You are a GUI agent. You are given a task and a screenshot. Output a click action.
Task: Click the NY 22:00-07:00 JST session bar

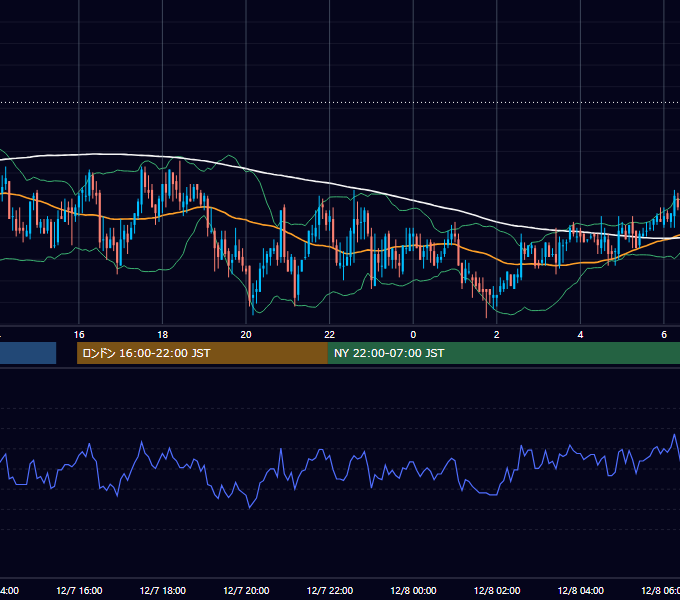[503, 353]
